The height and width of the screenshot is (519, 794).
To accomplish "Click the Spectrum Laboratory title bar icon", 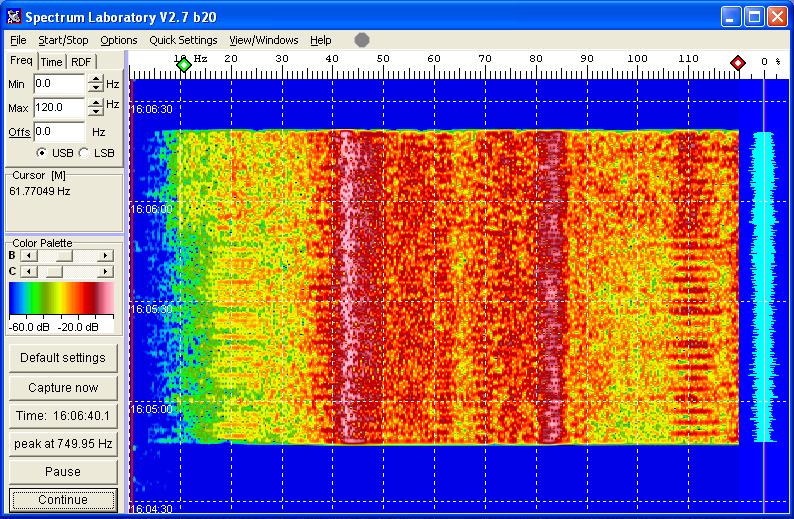I will (x=14, y=17).
